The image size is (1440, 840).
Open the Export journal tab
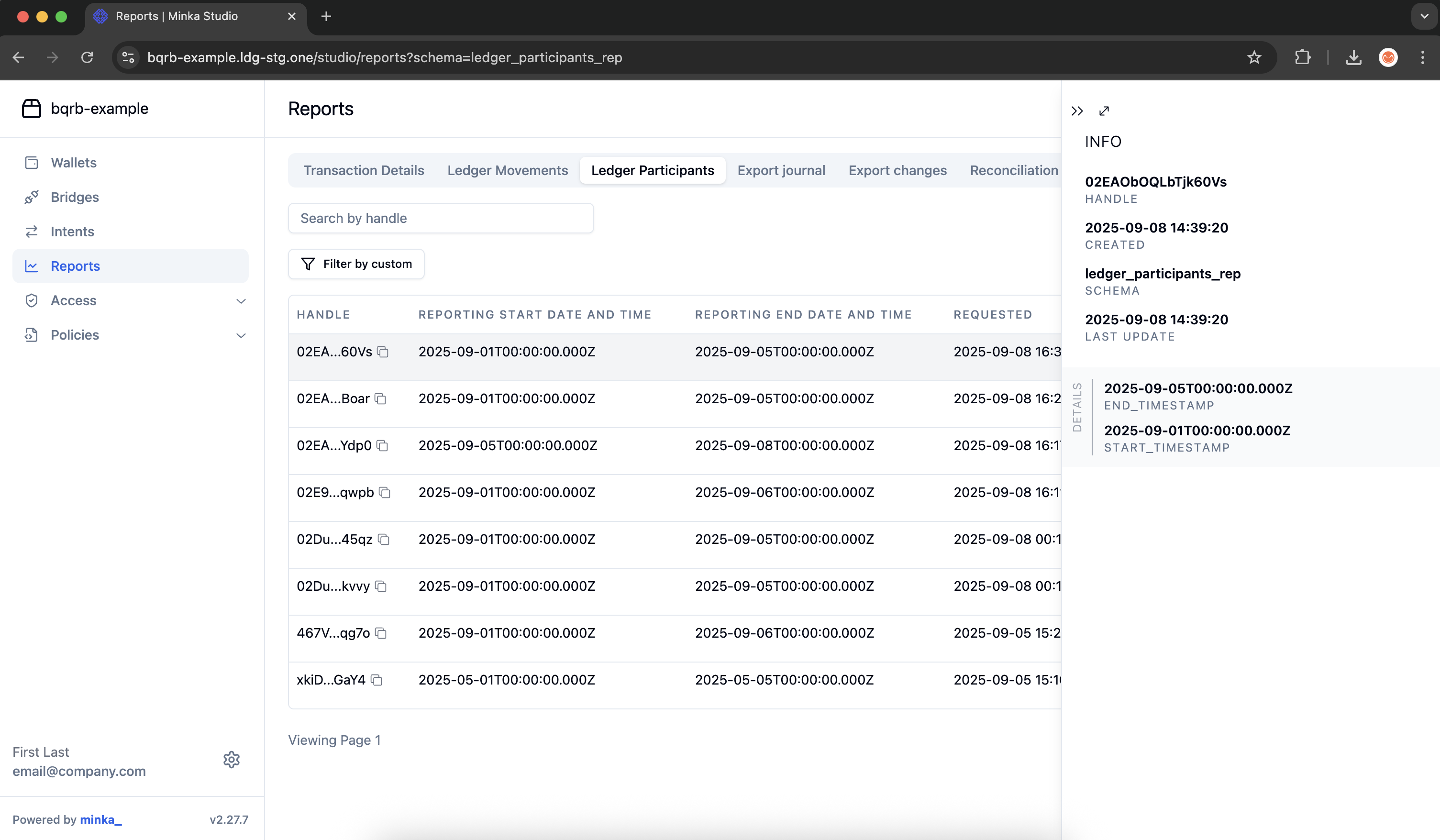point(781,170)
